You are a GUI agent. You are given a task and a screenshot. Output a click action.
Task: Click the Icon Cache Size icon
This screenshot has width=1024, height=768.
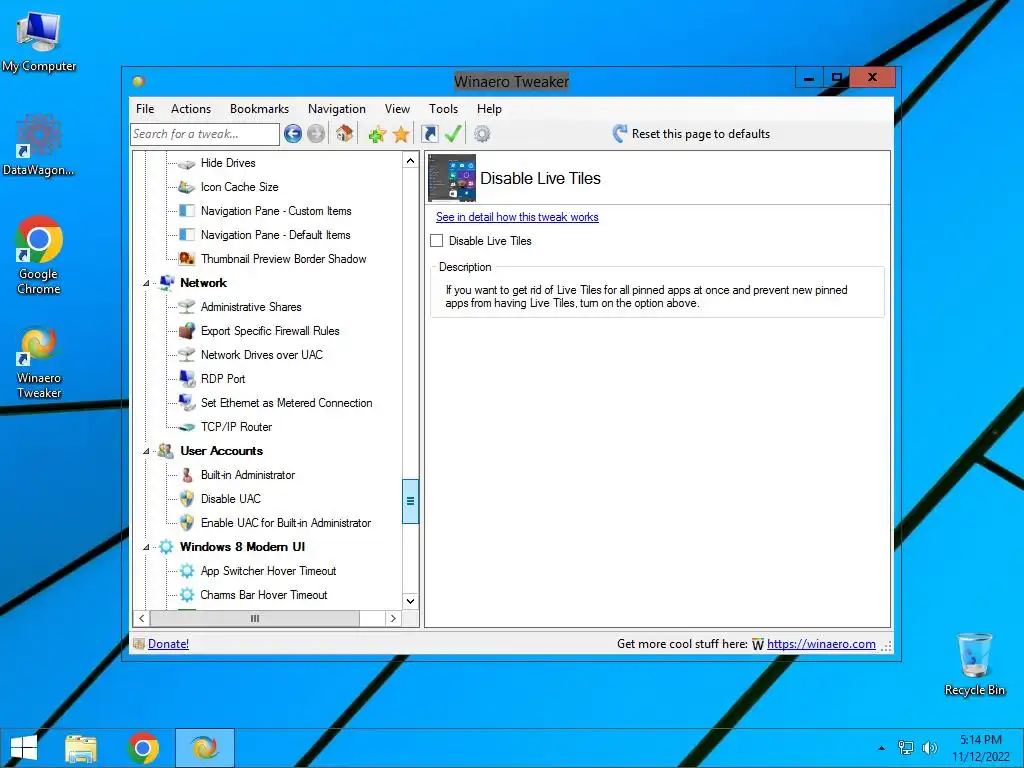click(x=187, y=187)
